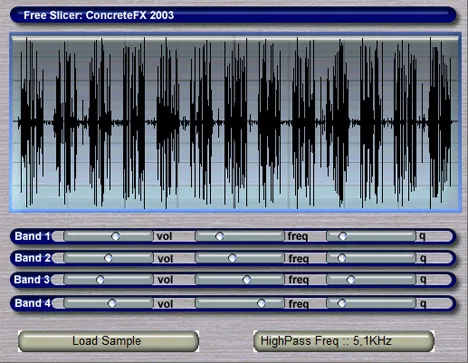Select the Band 4 label

(32, 303)
